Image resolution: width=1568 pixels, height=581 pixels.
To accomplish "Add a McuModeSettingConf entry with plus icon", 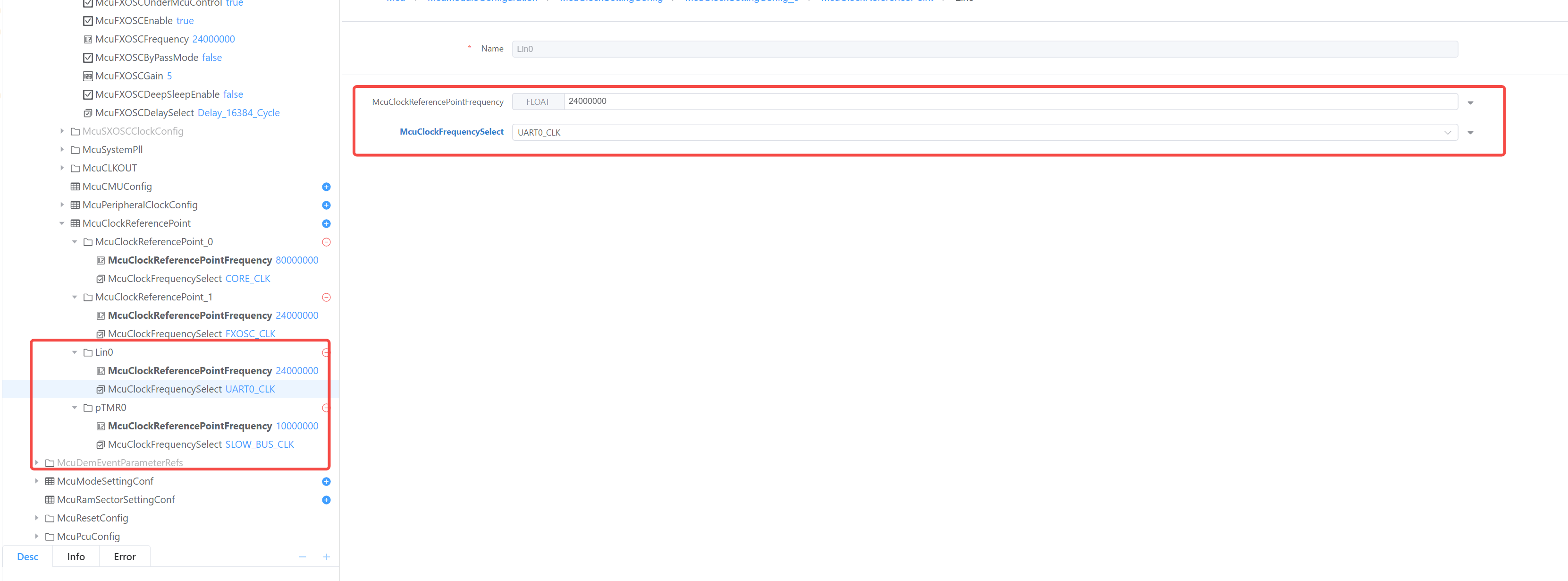I will click(x=326, y=482).
